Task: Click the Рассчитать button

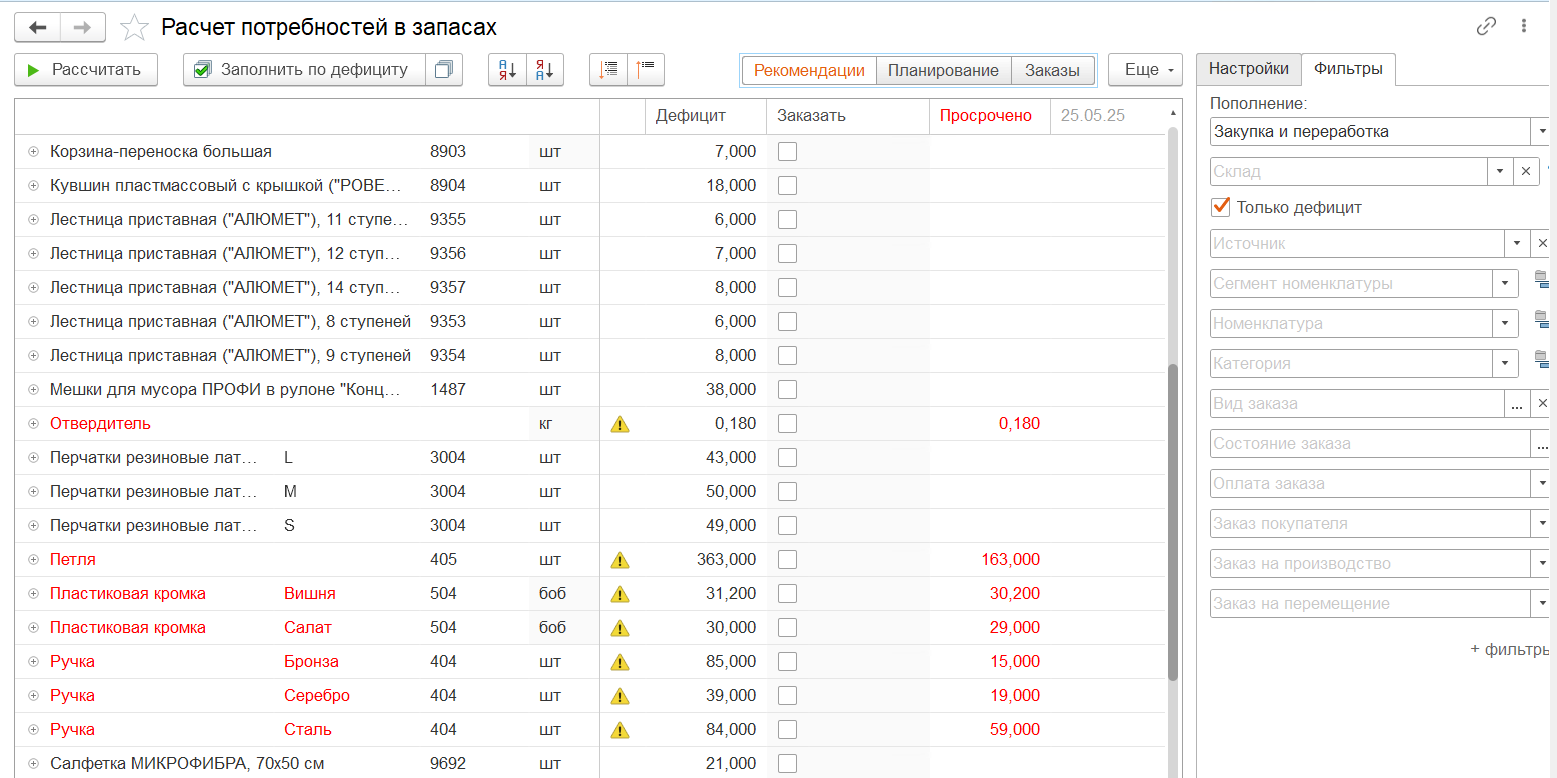Action: click(86, 70)
